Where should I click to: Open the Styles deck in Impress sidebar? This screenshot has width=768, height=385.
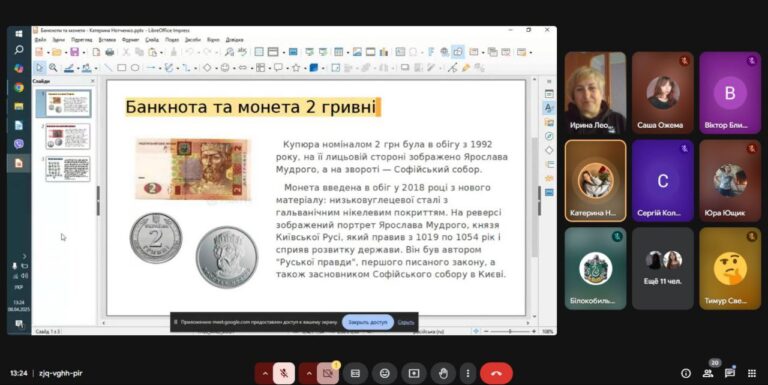click(549, 108)
